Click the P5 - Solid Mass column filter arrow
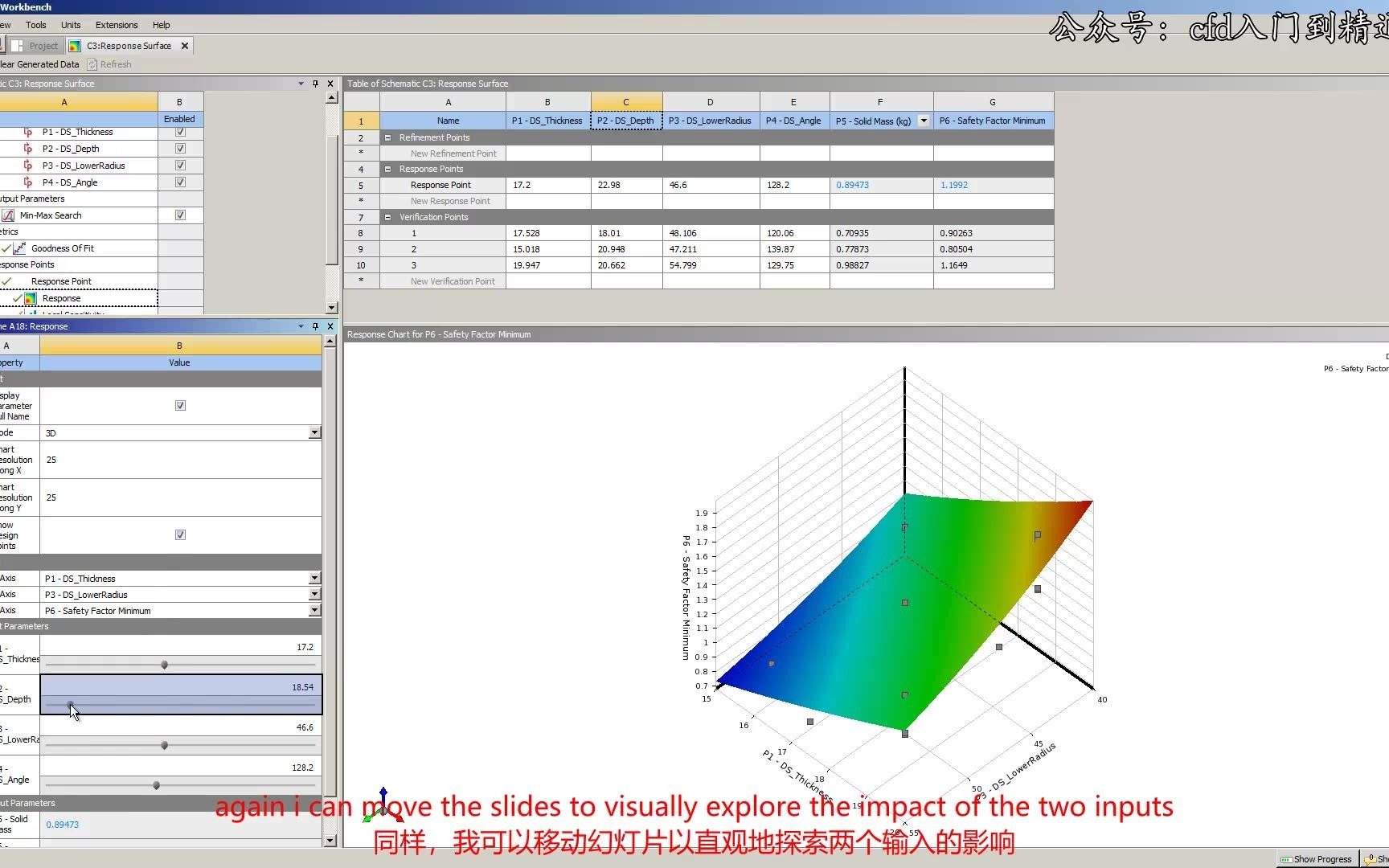1389x868 pixels. [x=923, y=121]
